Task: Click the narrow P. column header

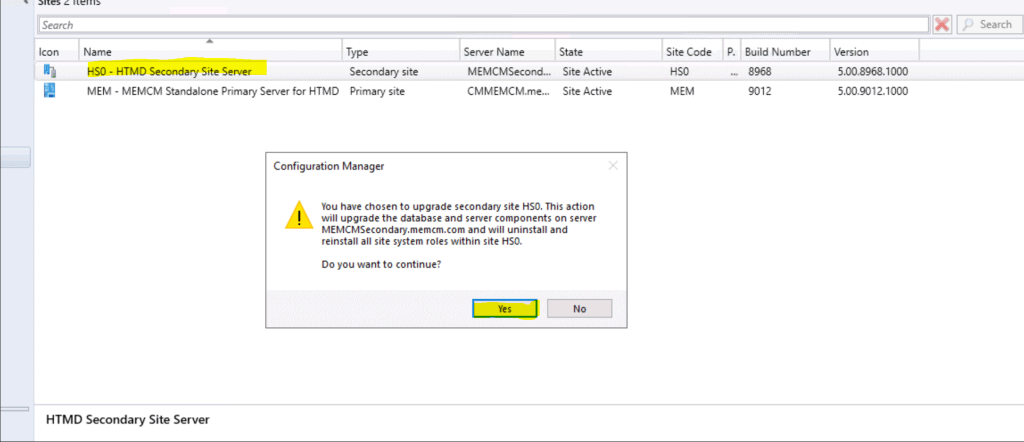Action: [731, 52]
